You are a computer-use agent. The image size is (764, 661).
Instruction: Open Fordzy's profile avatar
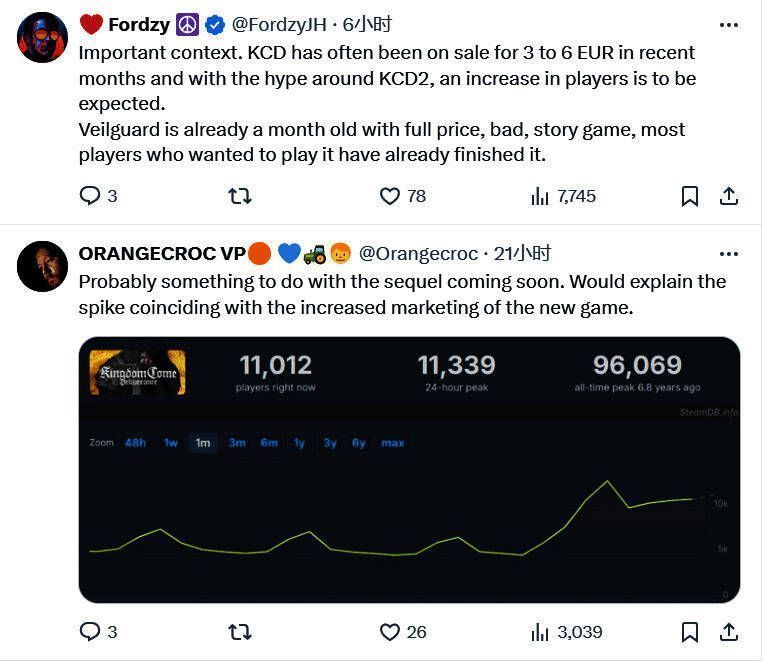point(43,38)
